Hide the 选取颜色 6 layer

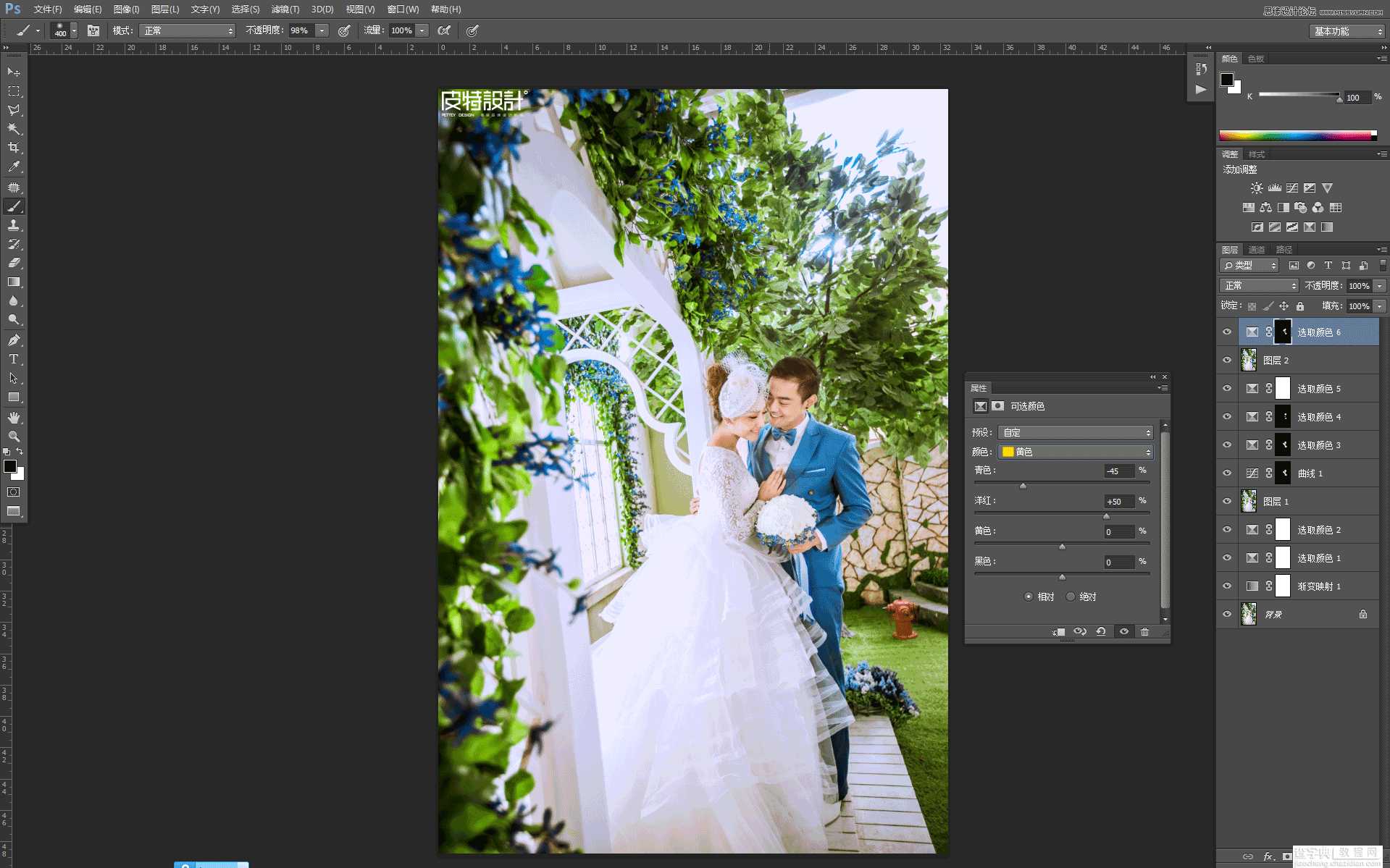pos(1227,332)
